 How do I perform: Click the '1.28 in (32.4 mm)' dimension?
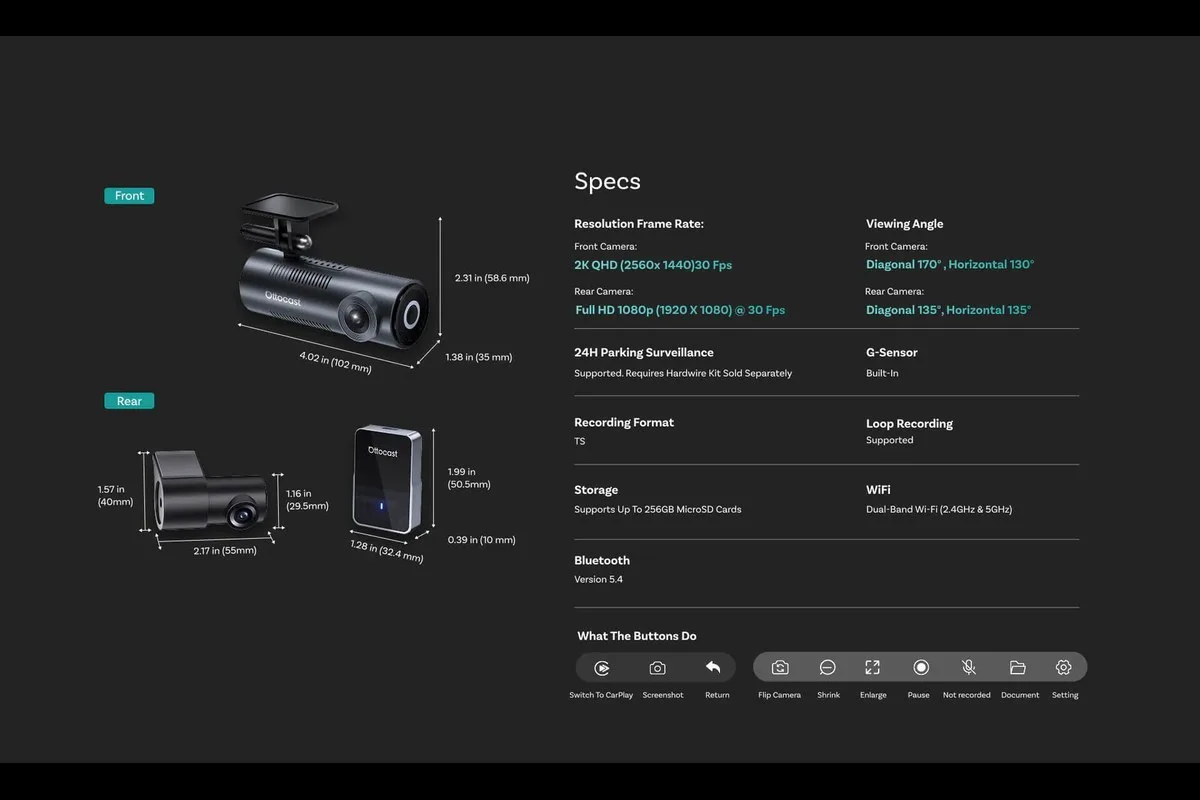386,552
